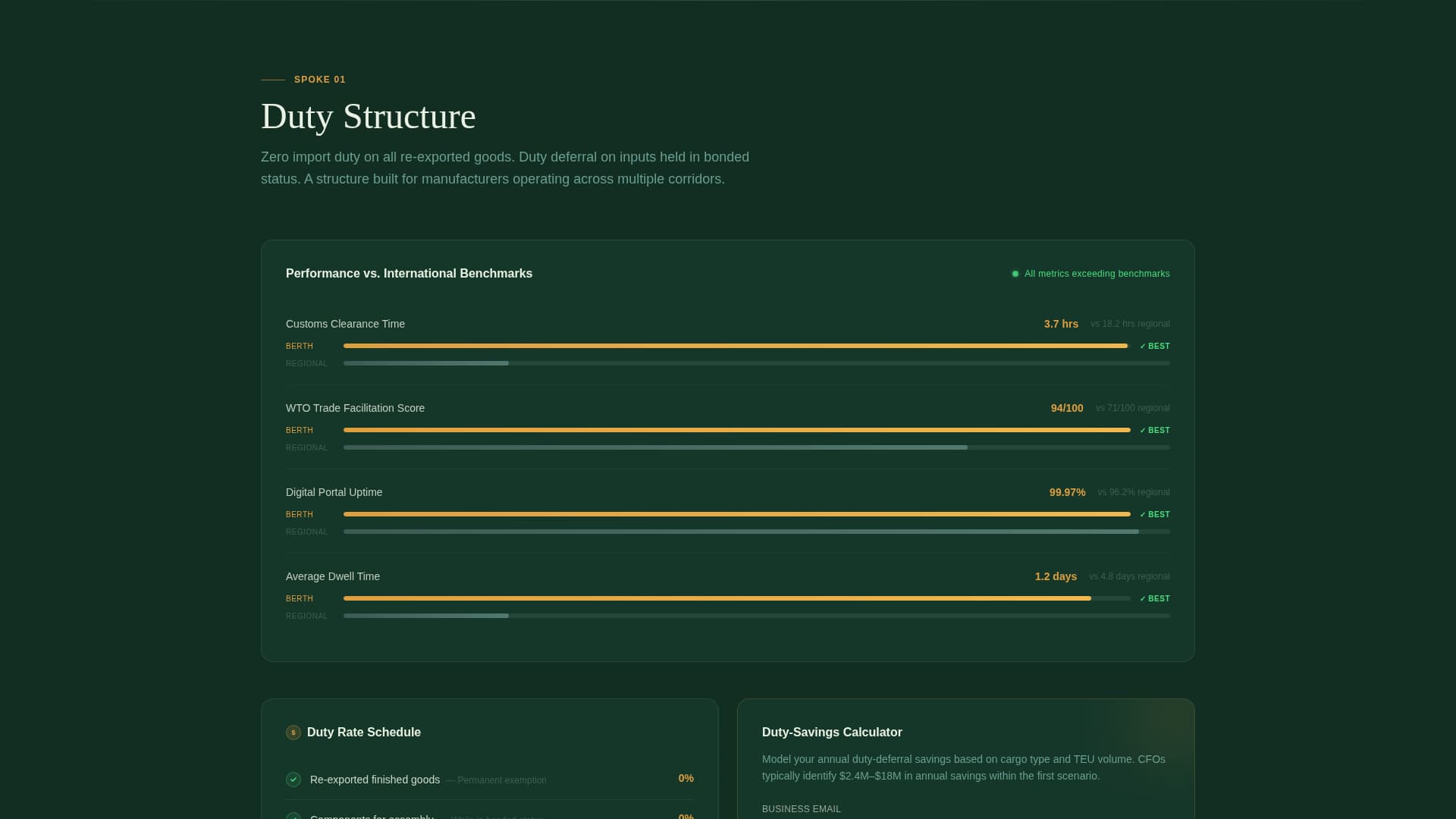Click the BEST badge for Average Dwell Time
1456x819 pixels.
coord(1155,598)
